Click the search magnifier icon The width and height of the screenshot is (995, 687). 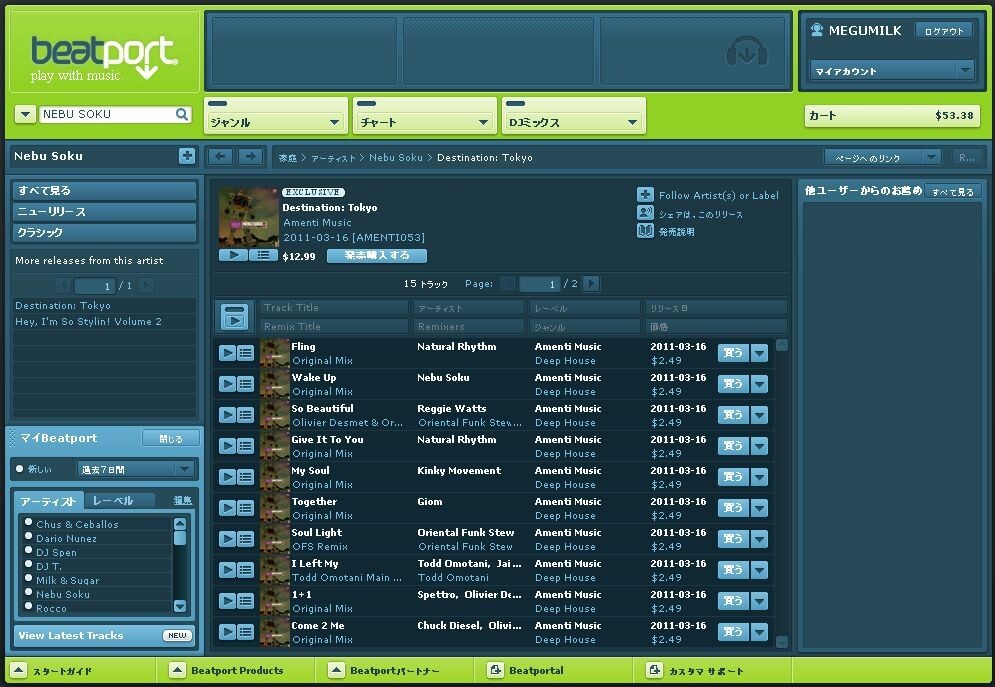[182, 114]
